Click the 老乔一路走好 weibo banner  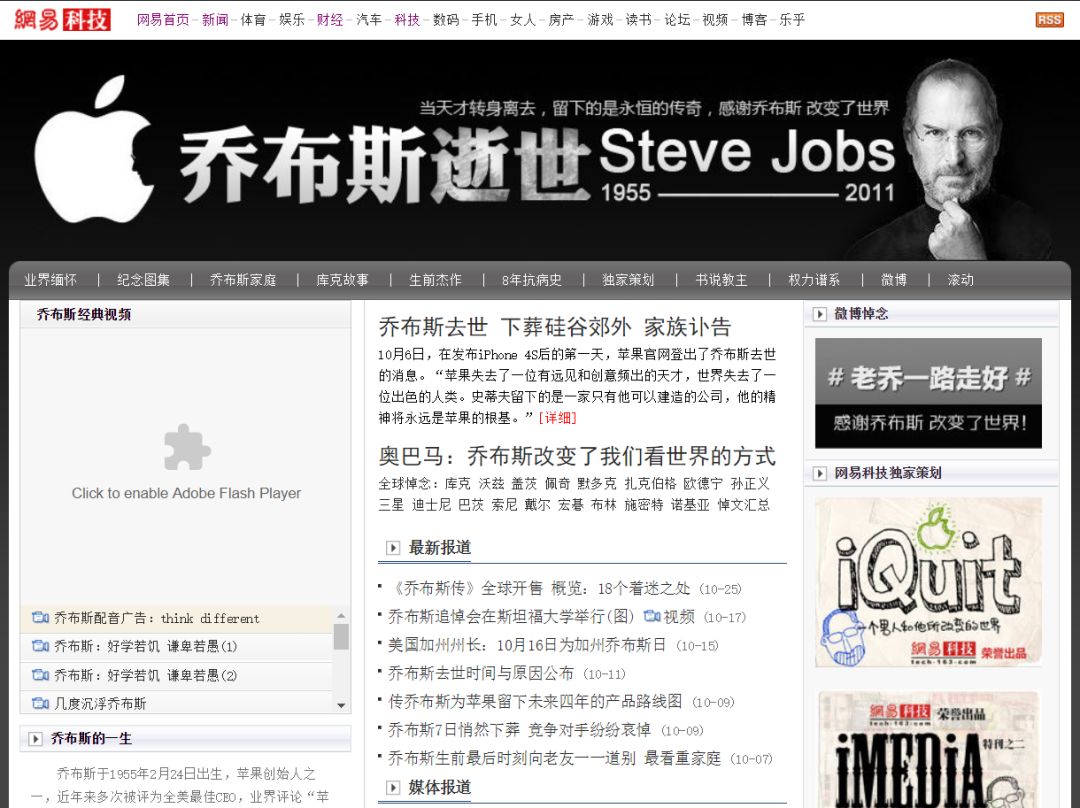(928, 393)
